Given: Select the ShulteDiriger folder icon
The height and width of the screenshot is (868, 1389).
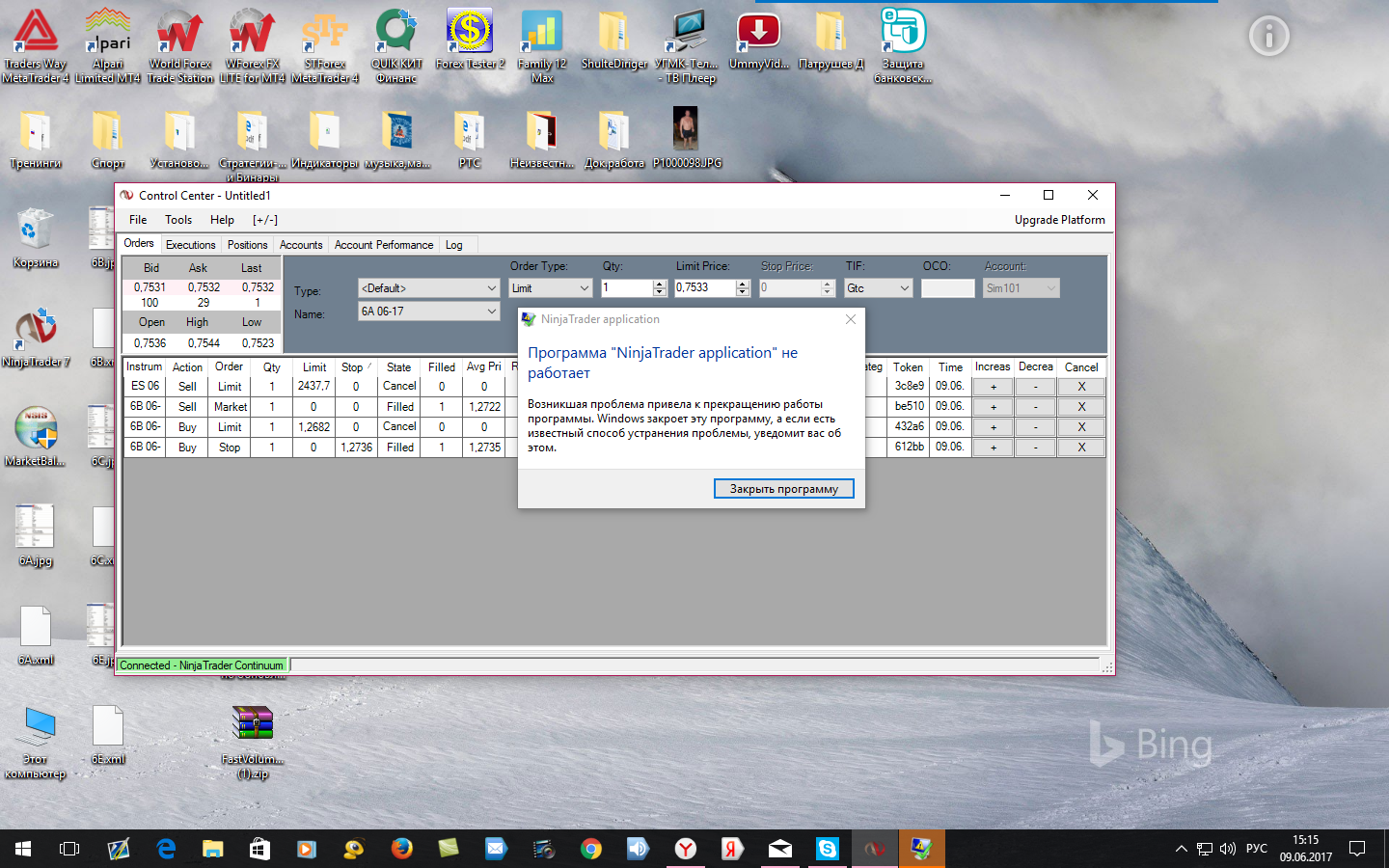Looking at the screenshot, I should [x=614, y=39].
